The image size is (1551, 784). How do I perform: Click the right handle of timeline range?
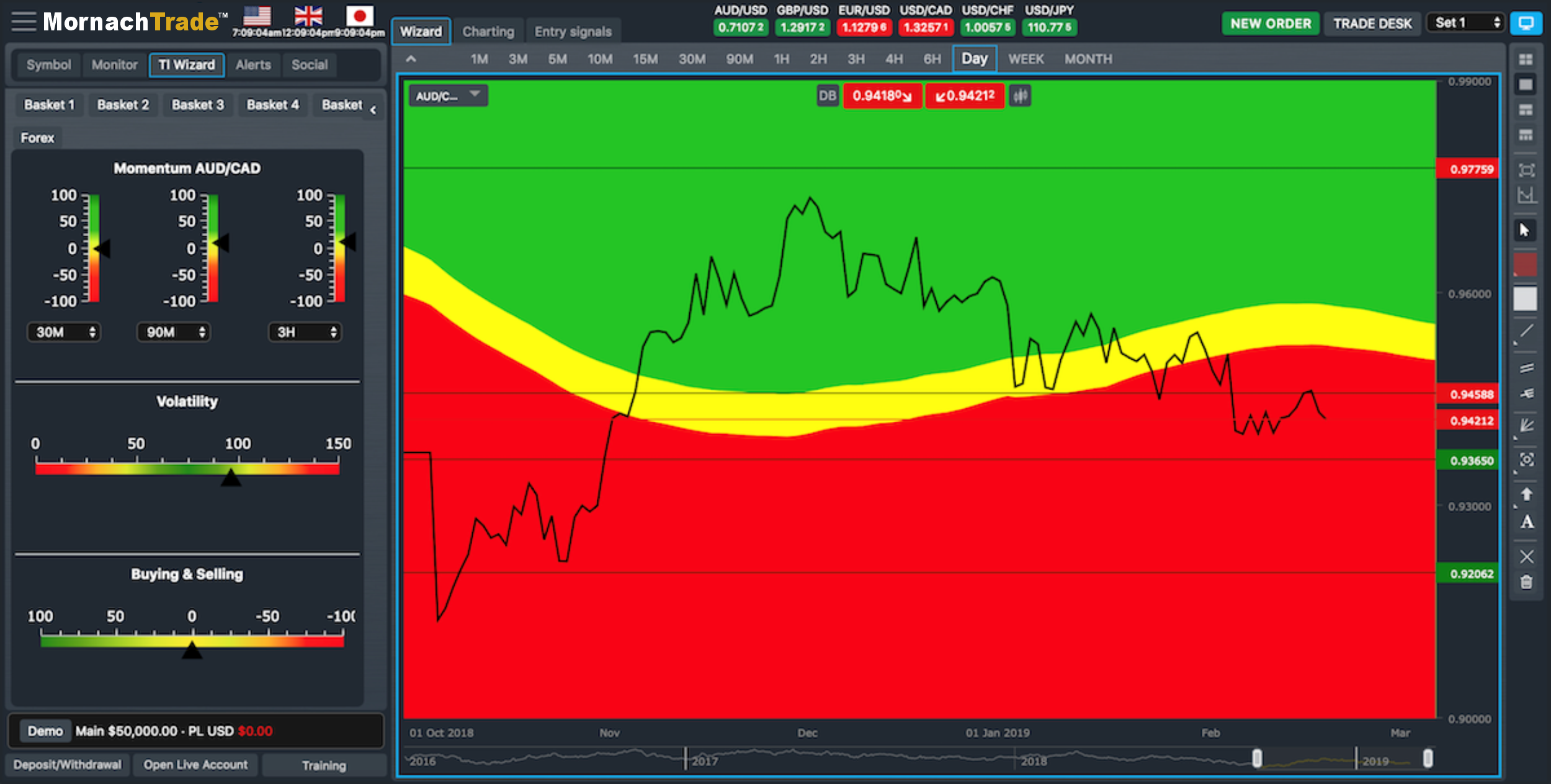click(1428, 758)
